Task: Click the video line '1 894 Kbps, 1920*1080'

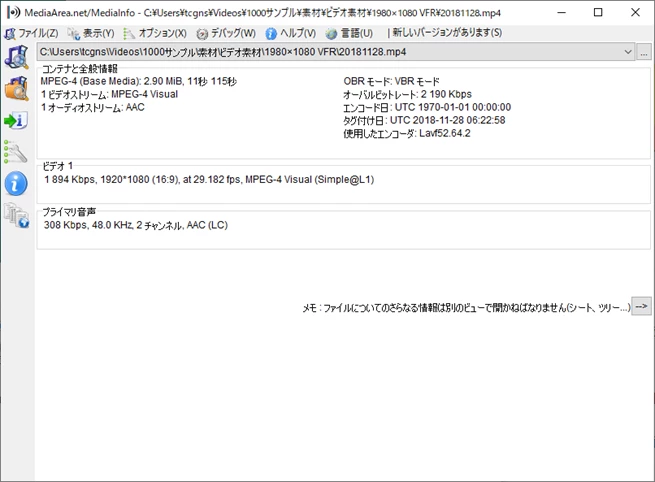Action: (x=209, y=180)
